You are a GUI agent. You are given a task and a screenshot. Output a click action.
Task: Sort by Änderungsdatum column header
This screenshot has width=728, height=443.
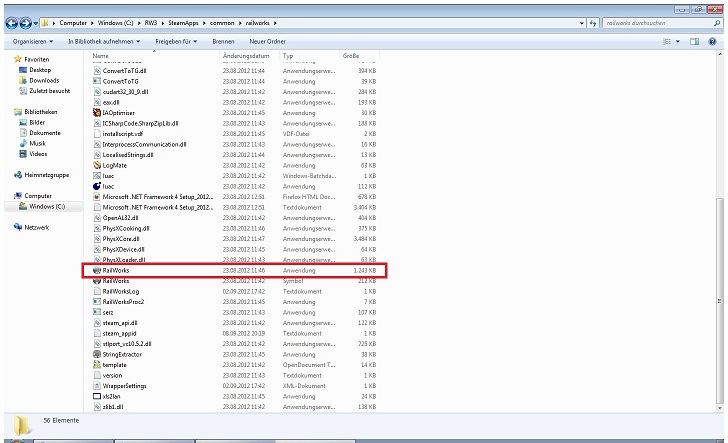246,56
